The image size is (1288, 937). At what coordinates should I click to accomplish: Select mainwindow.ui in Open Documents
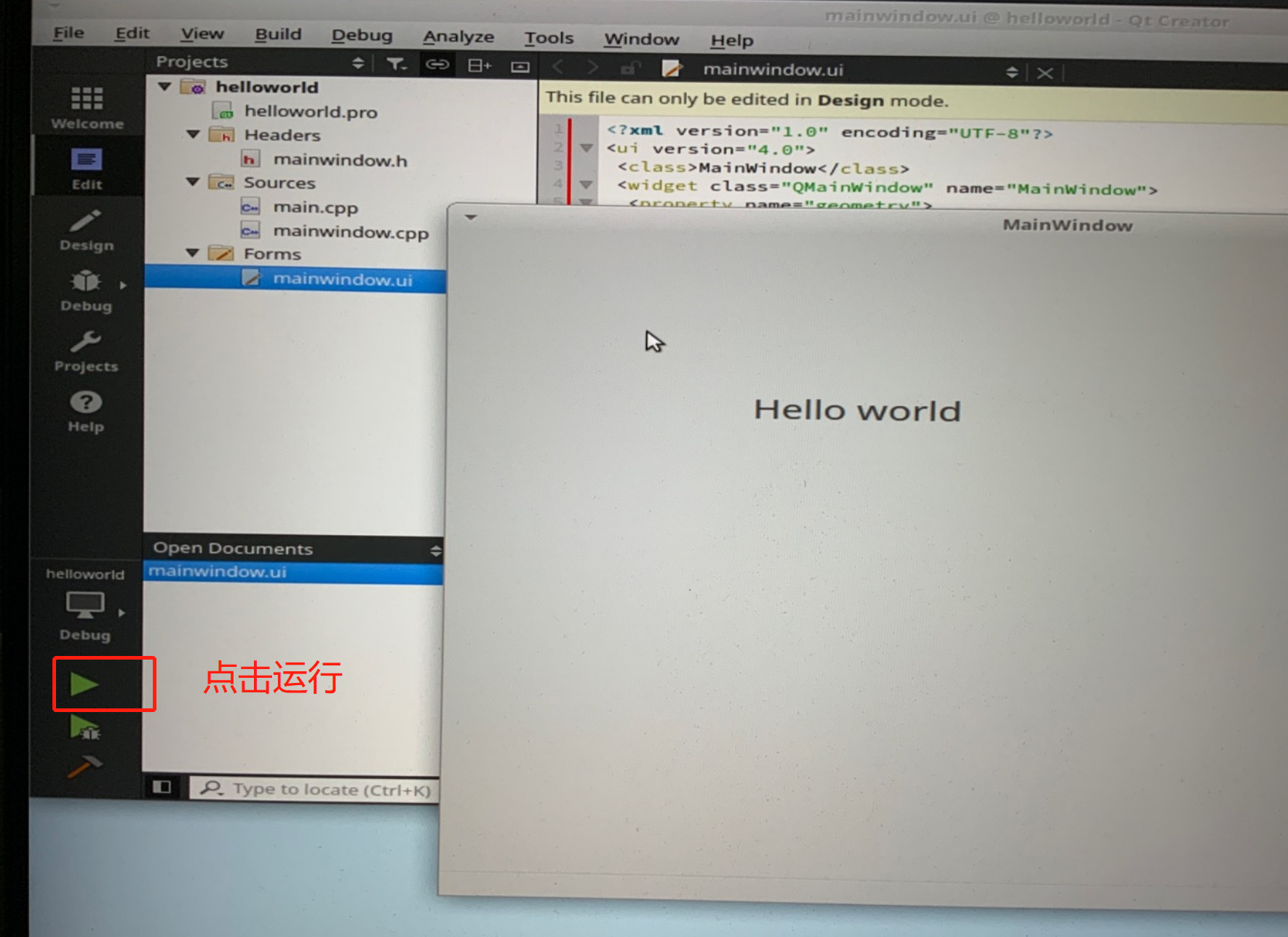293,572
